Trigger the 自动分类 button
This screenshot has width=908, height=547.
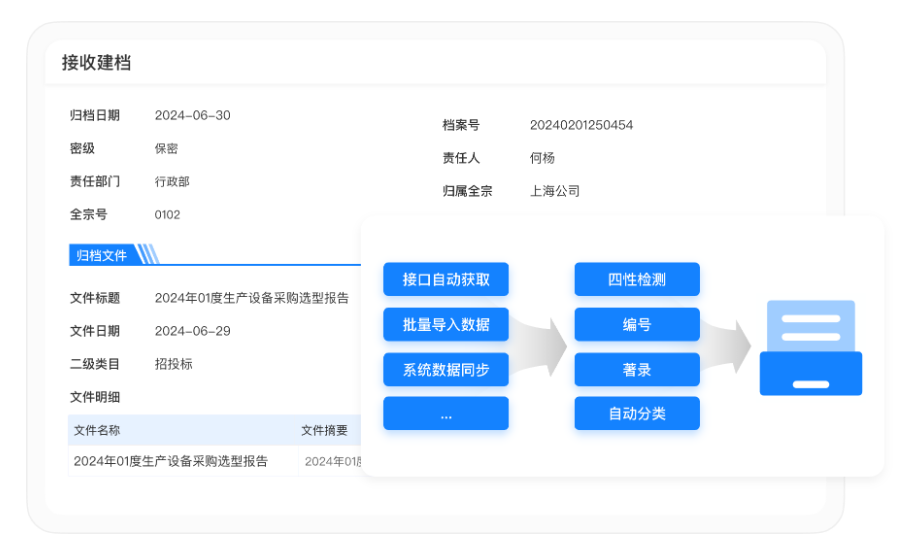(637, 414)
